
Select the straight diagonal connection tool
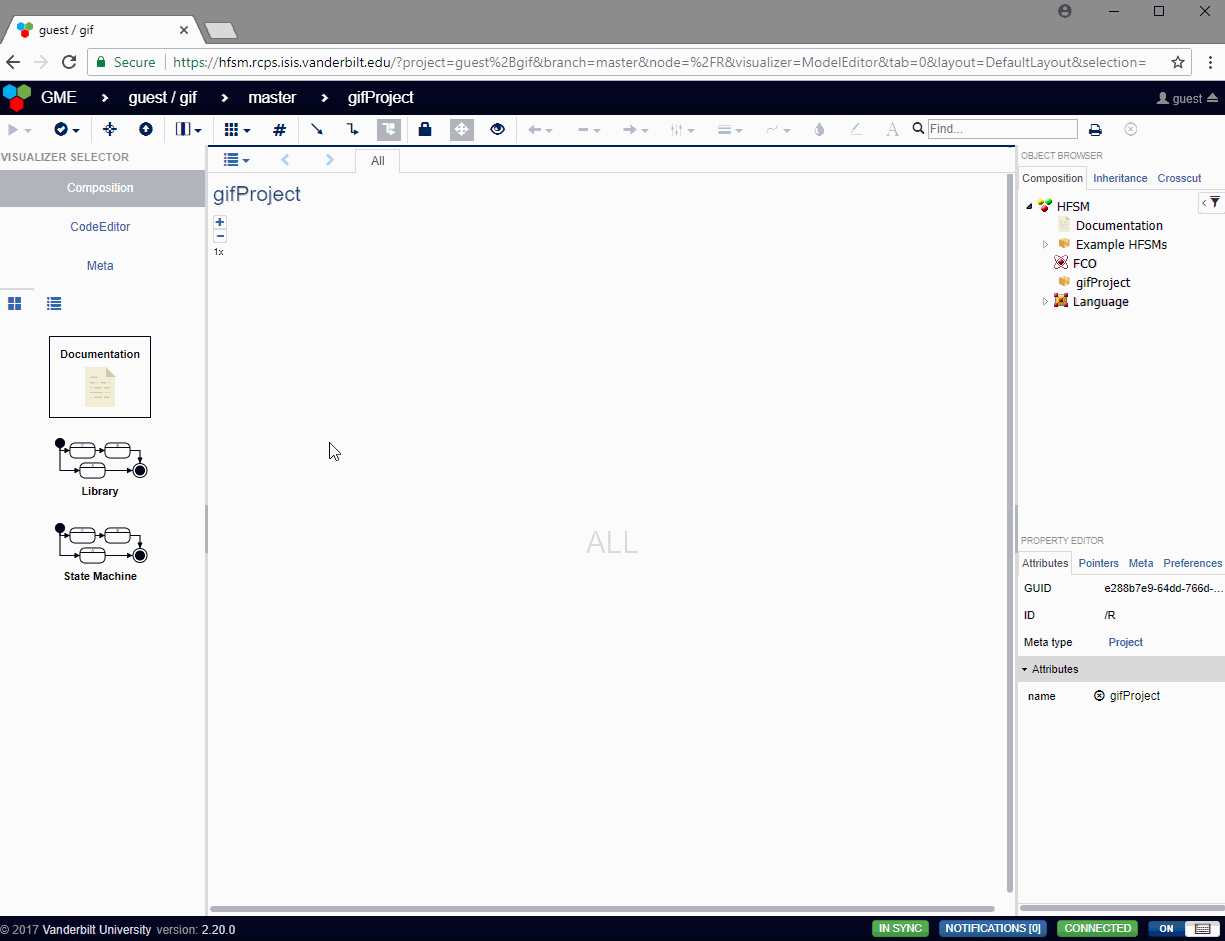pos(317,129)
